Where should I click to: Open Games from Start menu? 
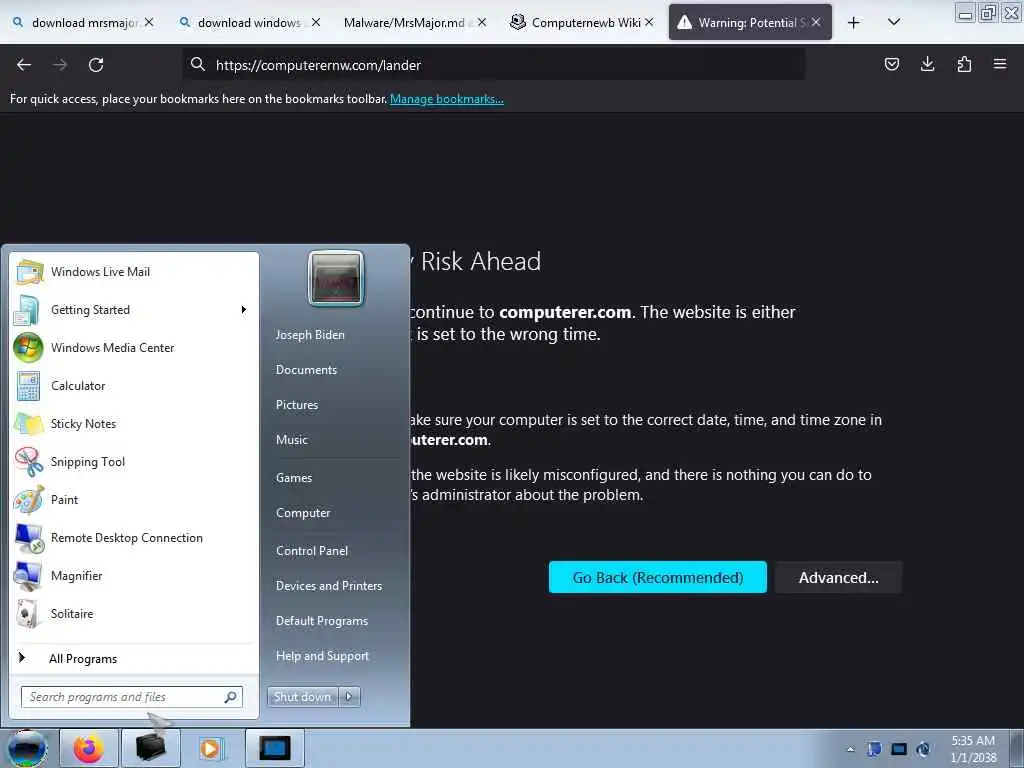point(294,477)
